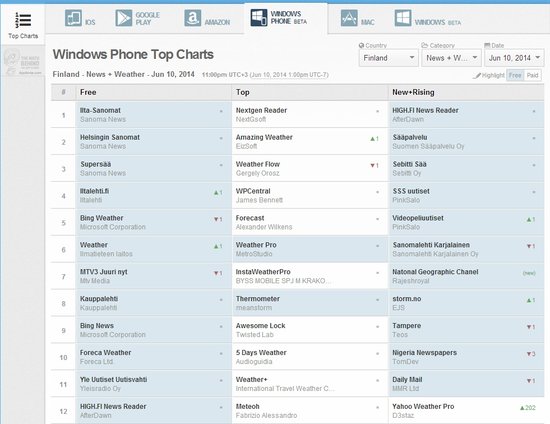
Task: Click the Windows Phone store icon
Action: click(259, 18)
